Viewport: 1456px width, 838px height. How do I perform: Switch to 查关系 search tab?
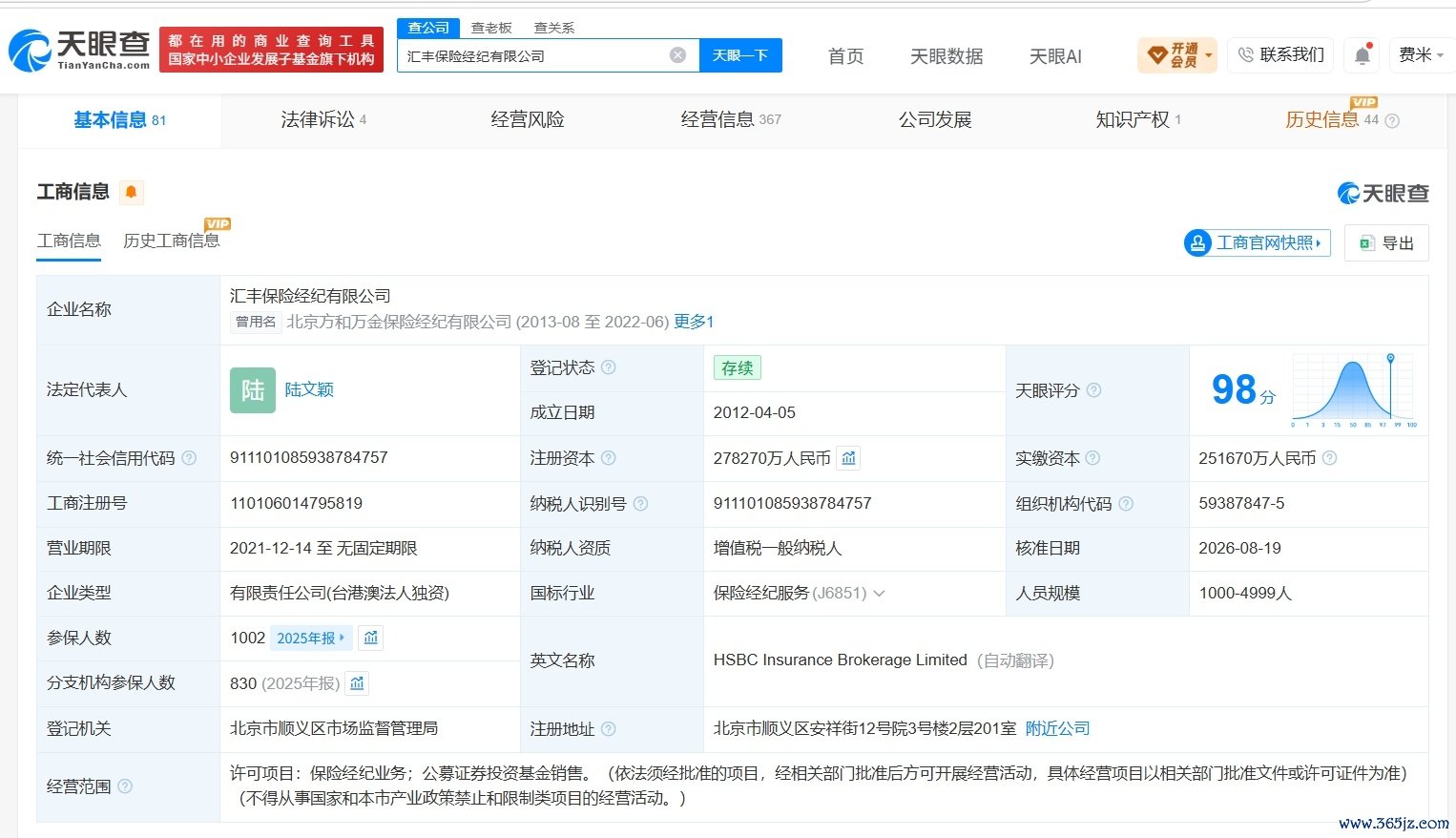click(x=554, y=28)
